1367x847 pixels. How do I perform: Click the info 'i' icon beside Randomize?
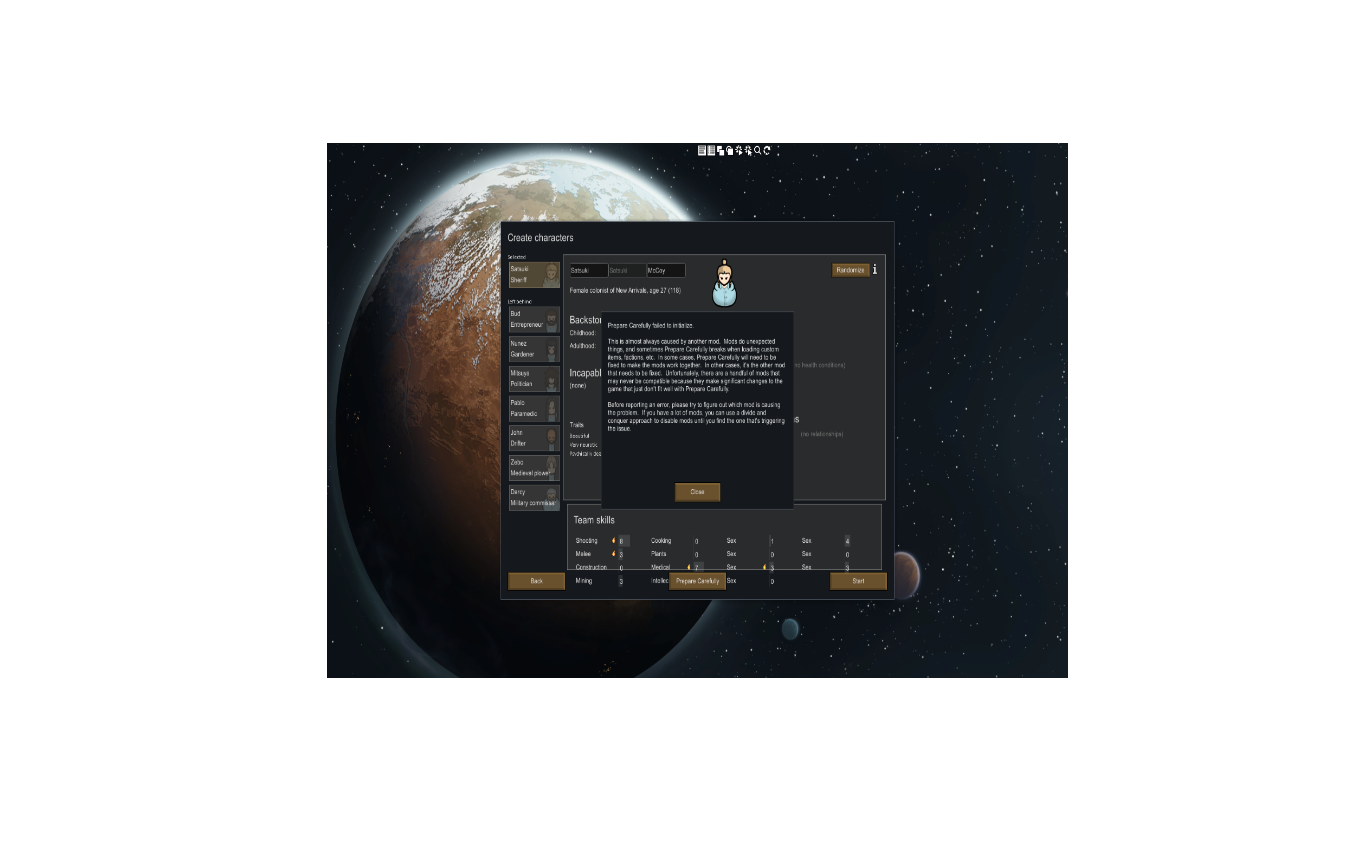875,269
